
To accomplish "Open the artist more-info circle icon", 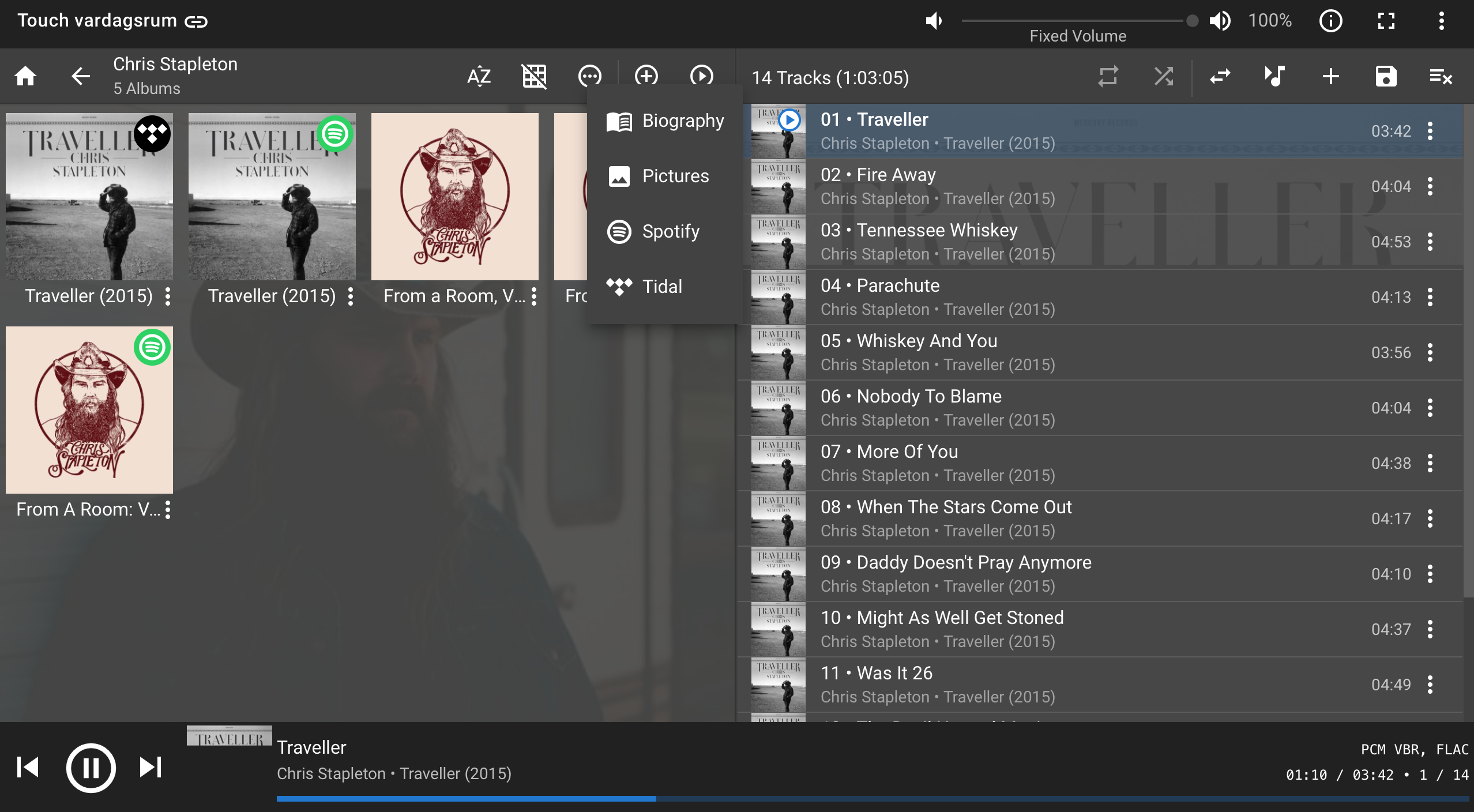I will (589, 76).
